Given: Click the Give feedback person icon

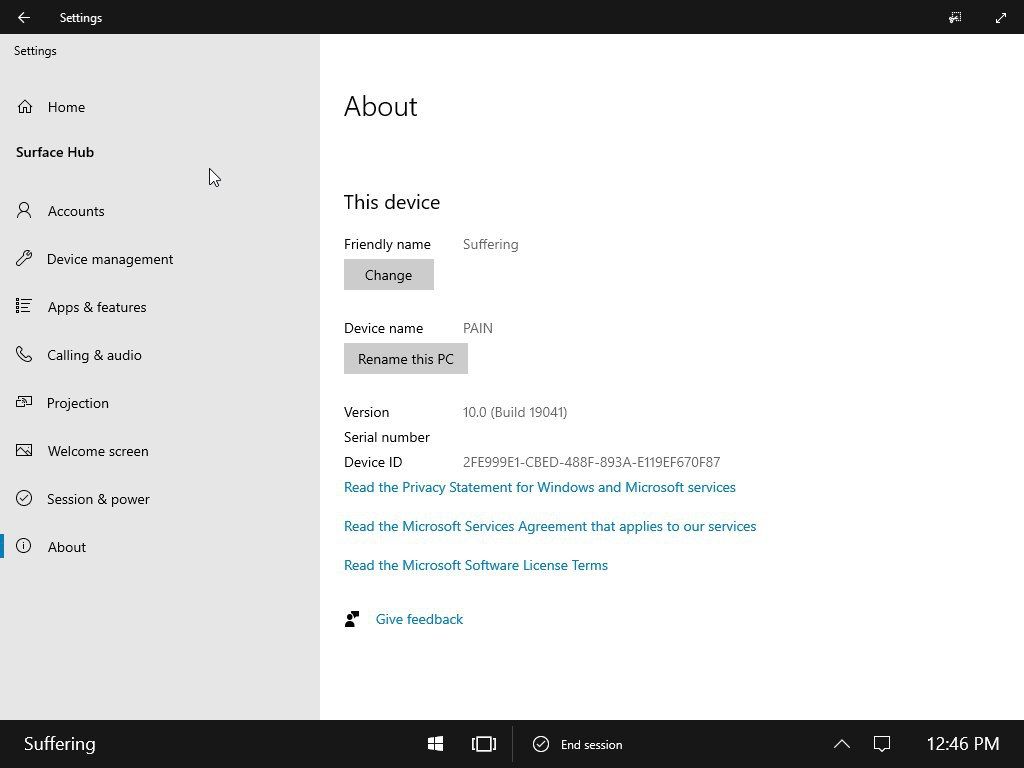Looking at the screenshot, I should [352, 619].
